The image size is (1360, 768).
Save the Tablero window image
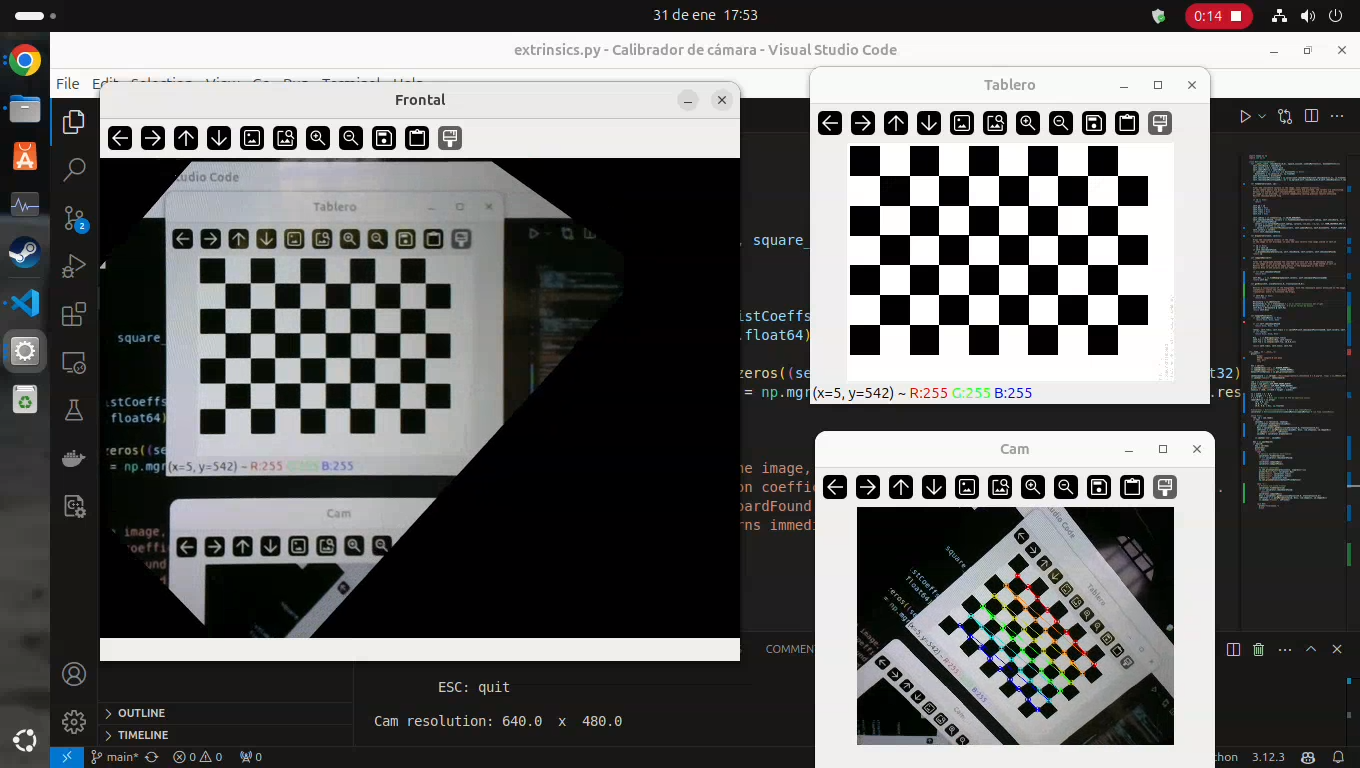pyautogui.click(x=1094, y=123)
